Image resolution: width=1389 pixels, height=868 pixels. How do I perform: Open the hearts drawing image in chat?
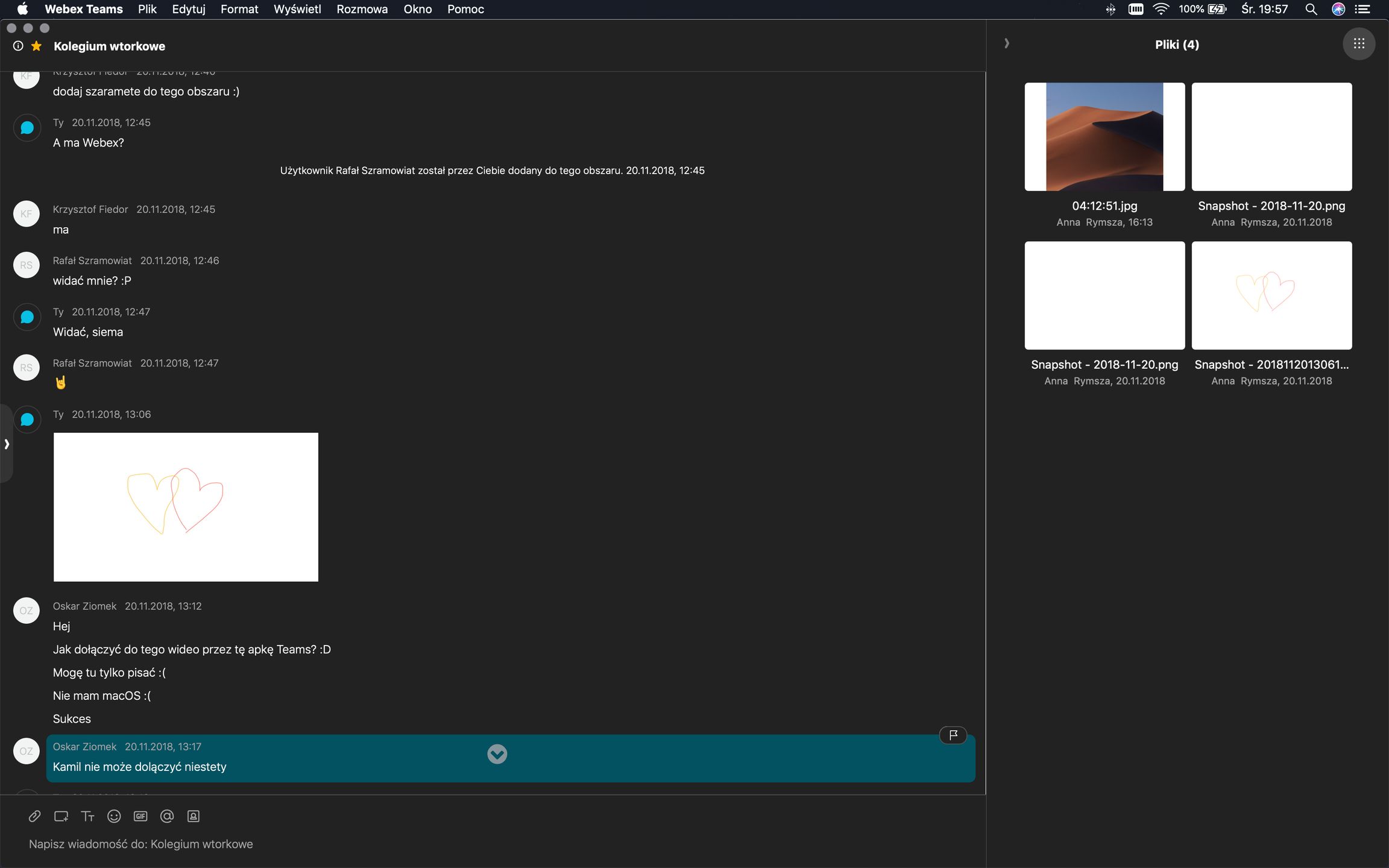coord(186,507)
